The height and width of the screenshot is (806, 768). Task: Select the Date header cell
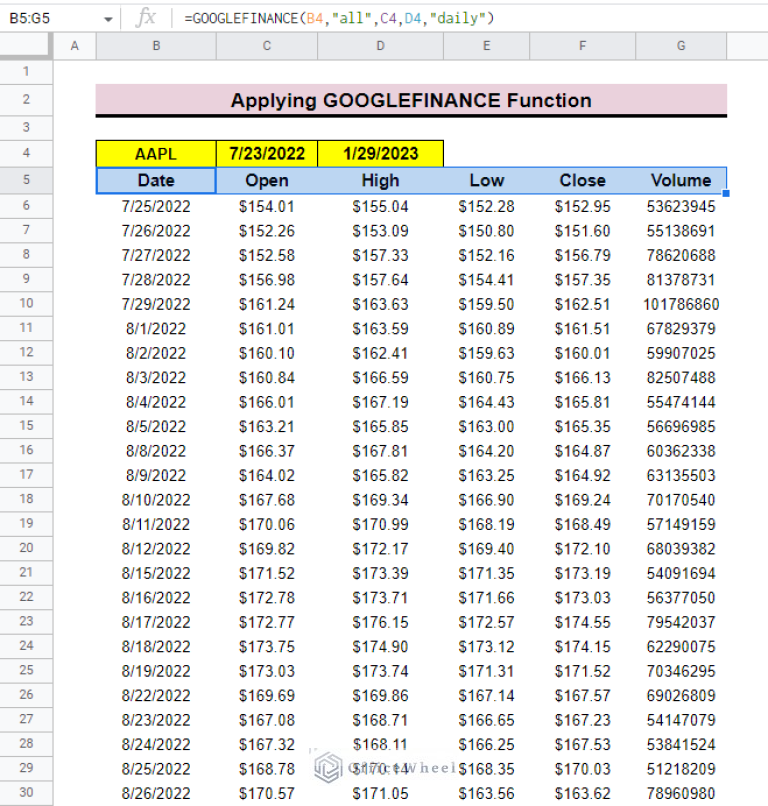click(156, 181)
